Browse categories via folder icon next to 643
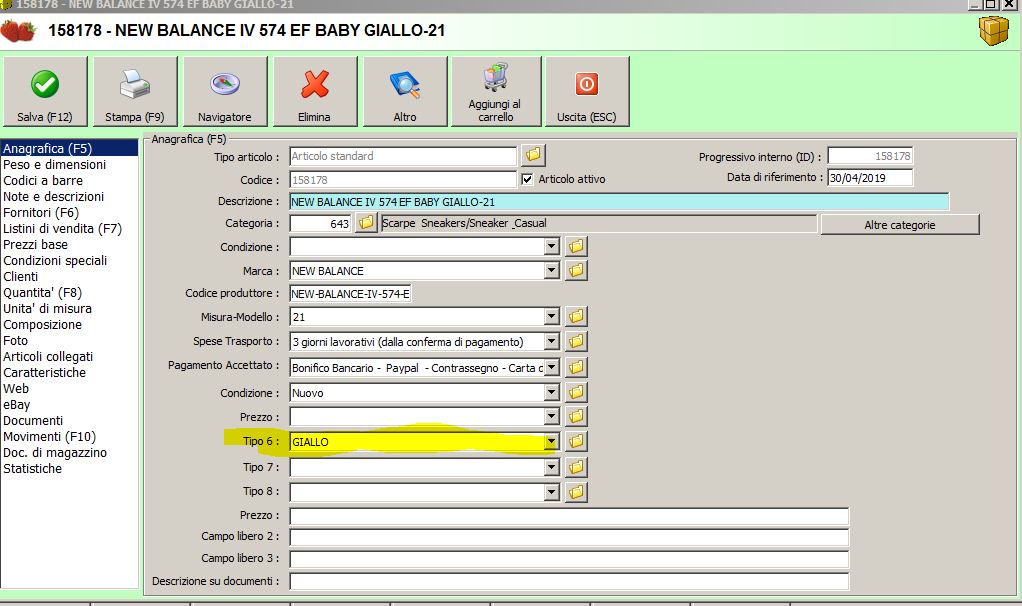The image size is (1022, 606). [x=366, y=223]
